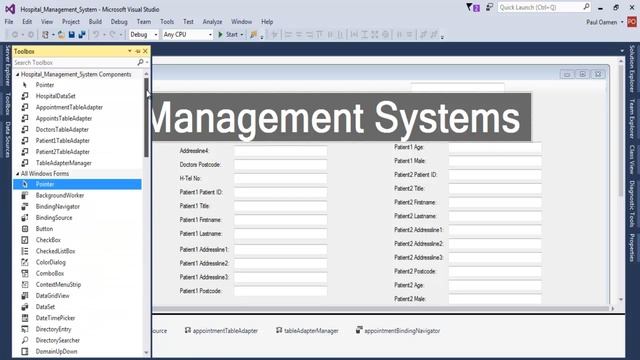This screenshot has height=360, width=640.
Task: Open the Solution Explorer side tab
Action: pyautogui.click(x=632, y=69)
